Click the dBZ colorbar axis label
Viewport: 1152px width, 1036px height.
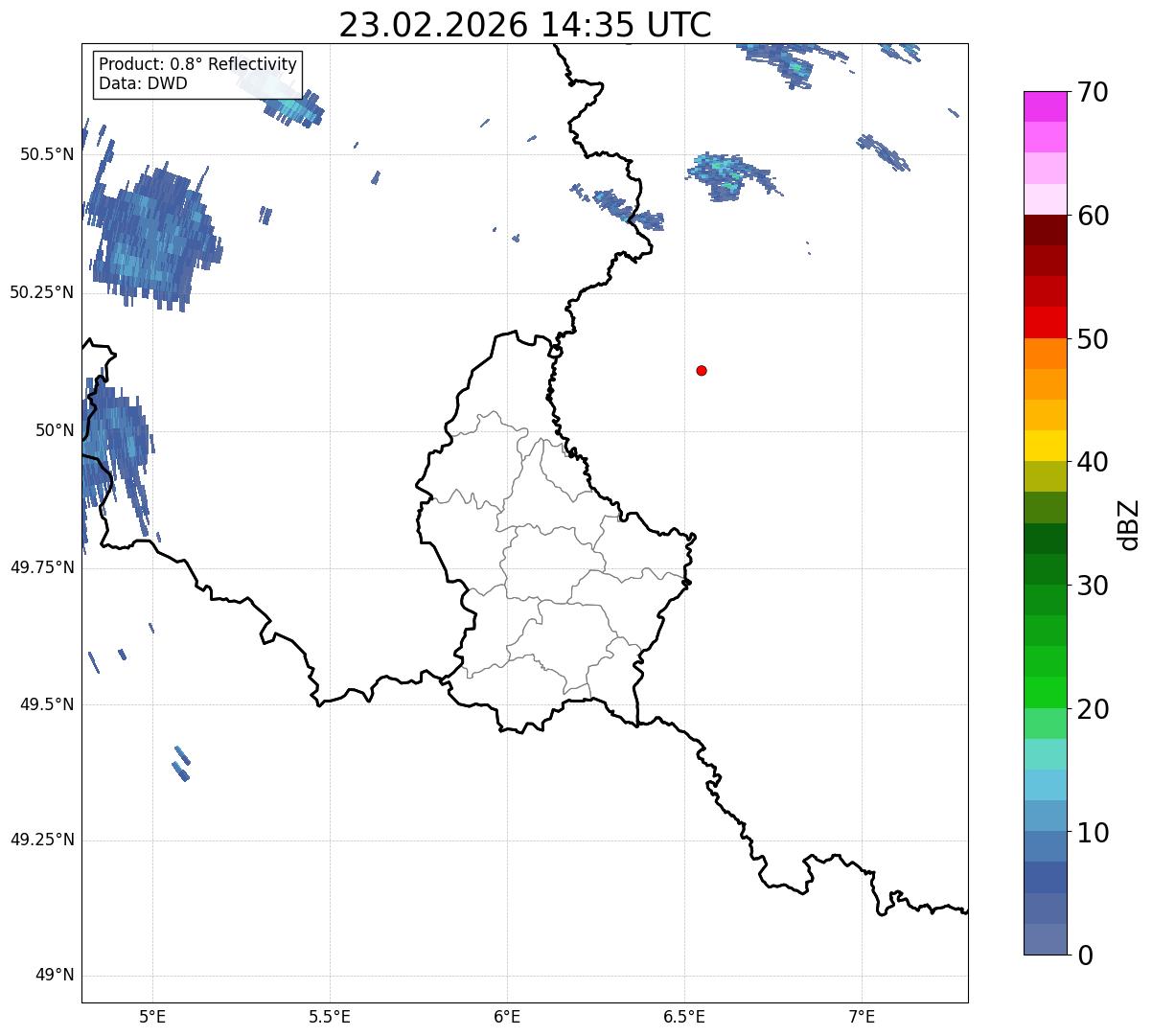[1129, 523]
